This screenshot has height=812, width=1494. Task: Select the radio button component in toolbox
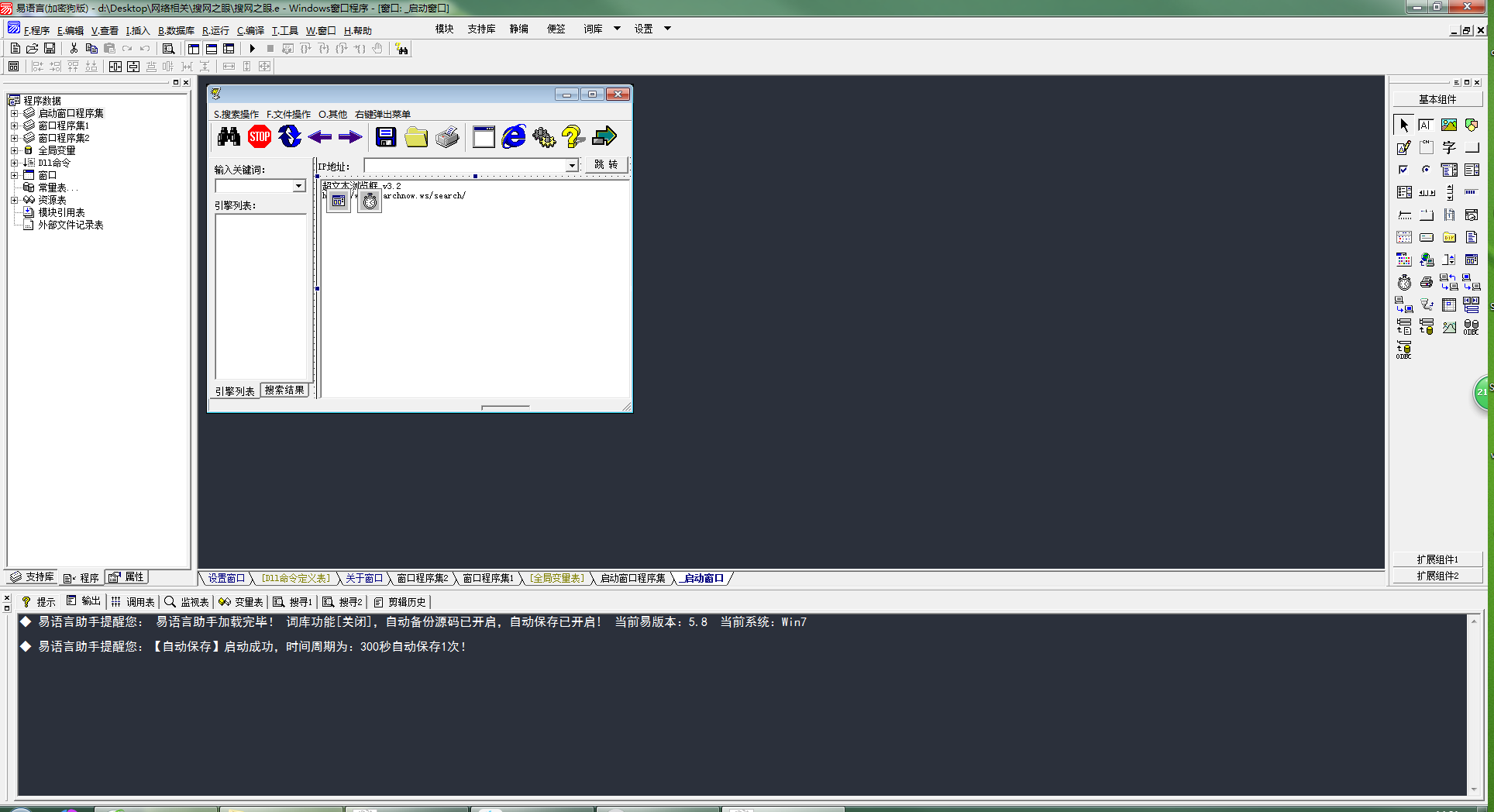point(1427,170)
